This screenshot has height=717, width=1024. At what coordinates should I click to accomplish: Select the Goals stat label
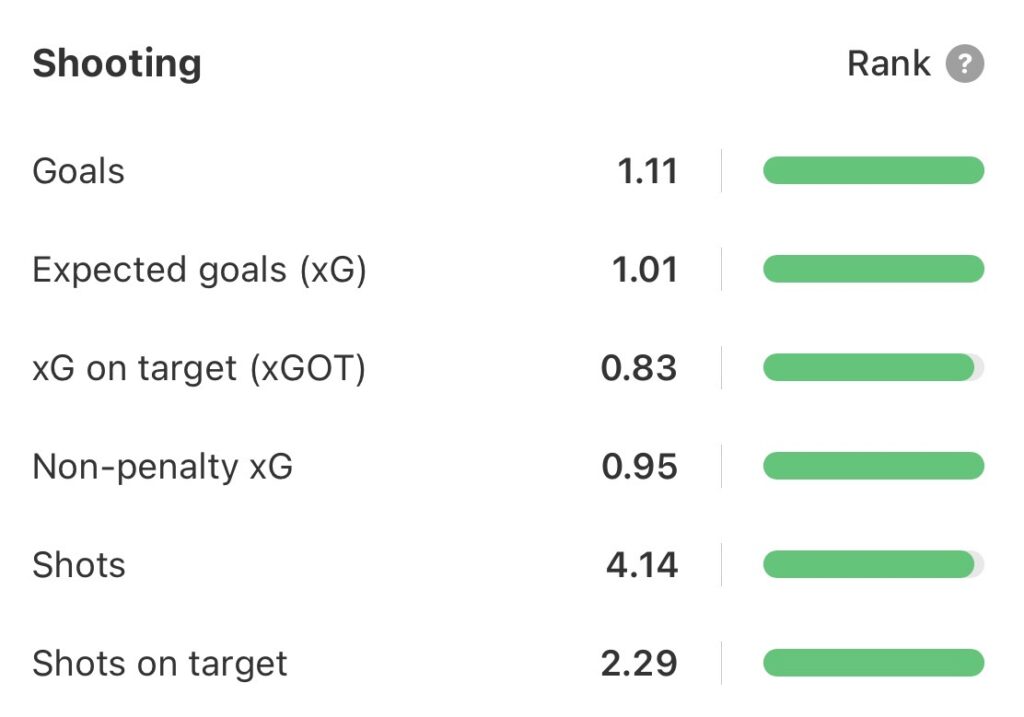[x=79, y=171]
